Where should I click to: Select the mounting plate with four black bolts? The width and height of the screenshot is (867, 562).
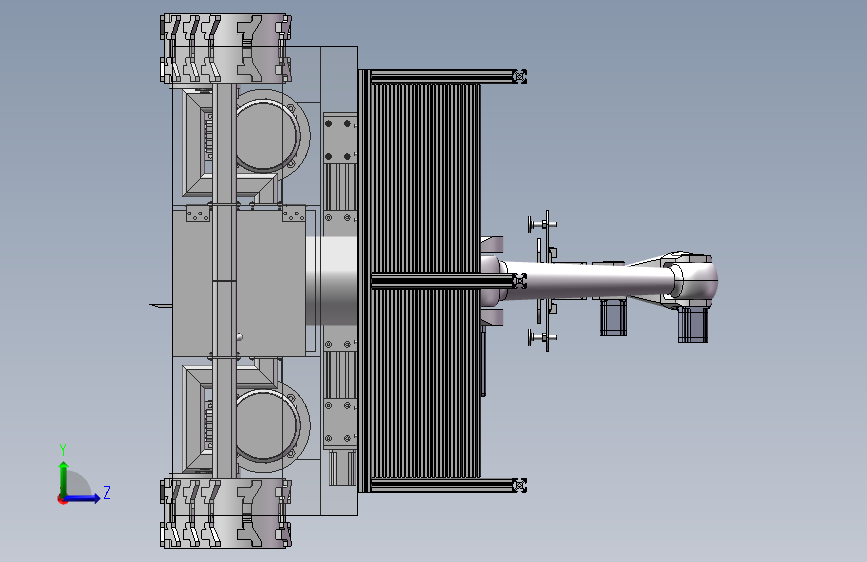340,138
